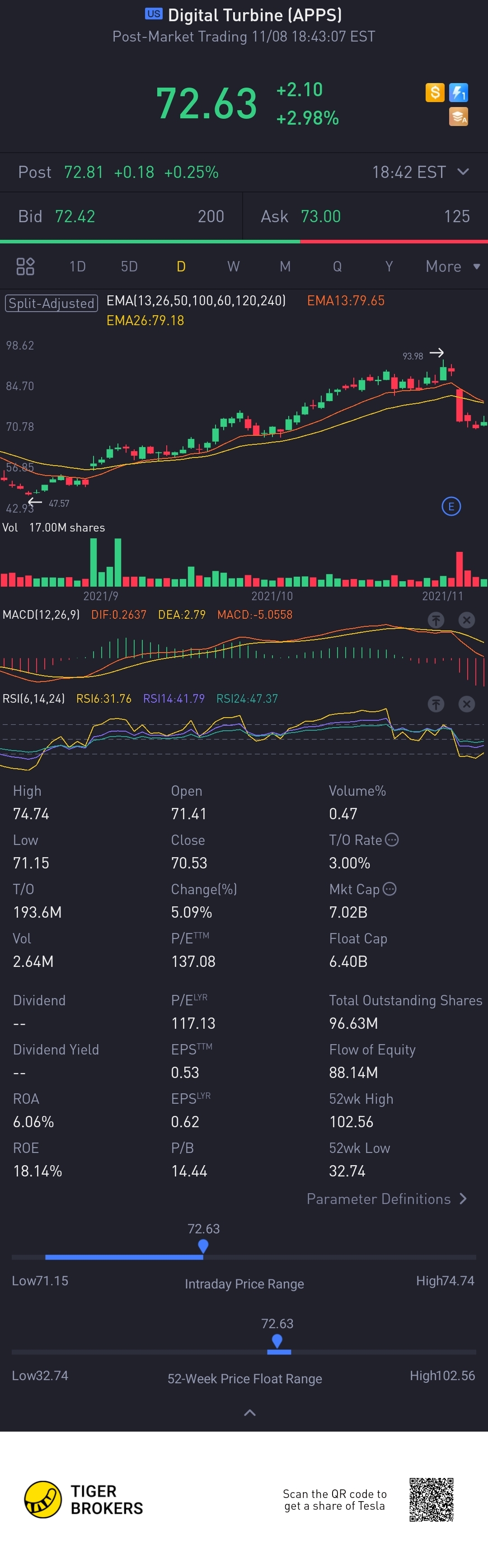
Task: Pin the MACD indicator to top
Action: pos(436,620)
